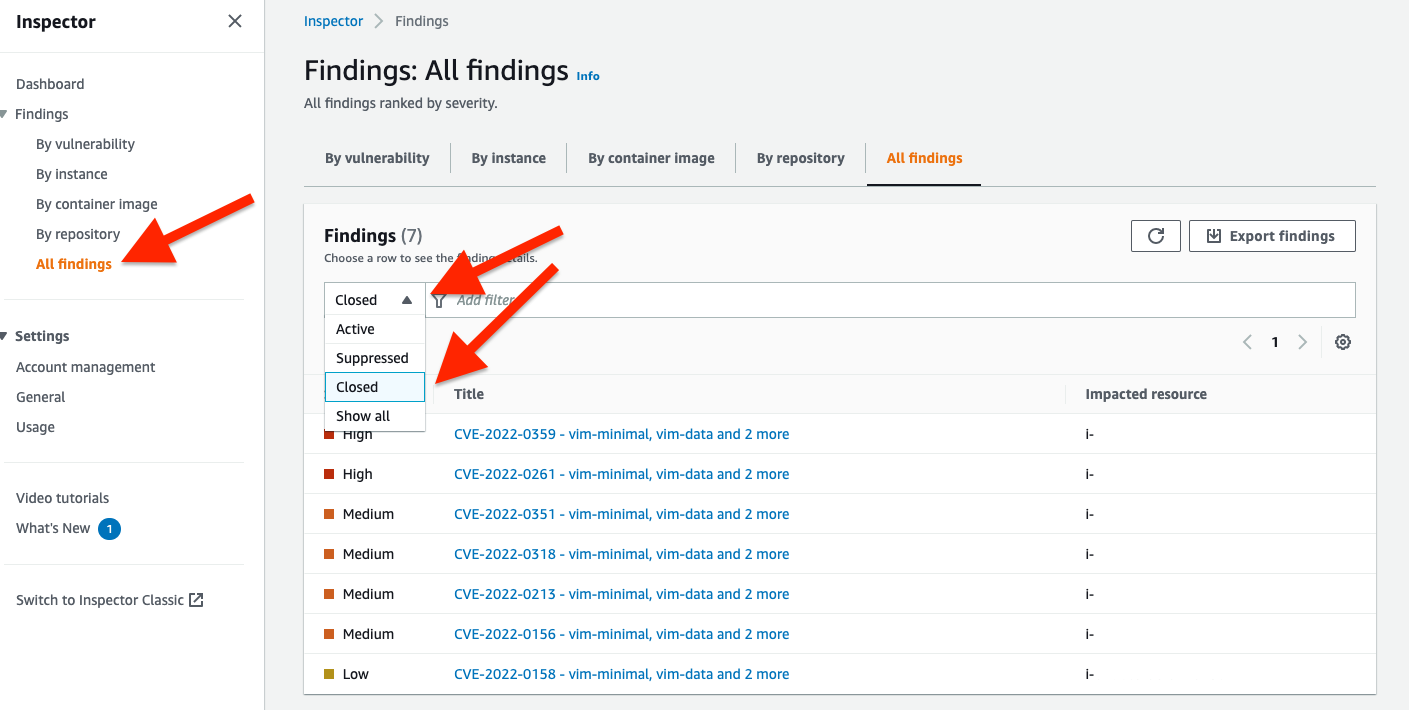This screenshot has height=710, width=1409.
Task: Open the By repository tab
Action: [800, 157]
